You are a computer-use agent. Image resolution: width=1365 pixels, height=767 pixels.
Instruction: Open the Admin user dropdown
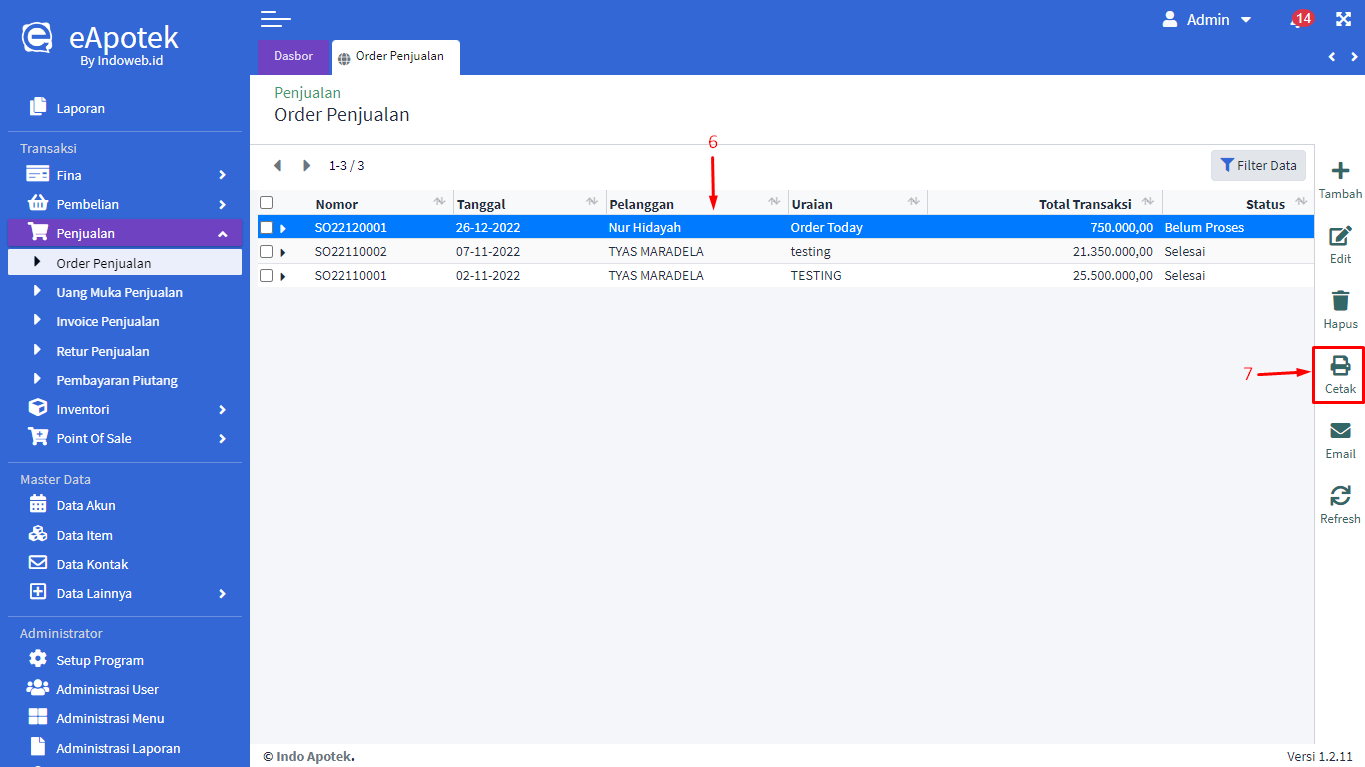click(1207, 20)
